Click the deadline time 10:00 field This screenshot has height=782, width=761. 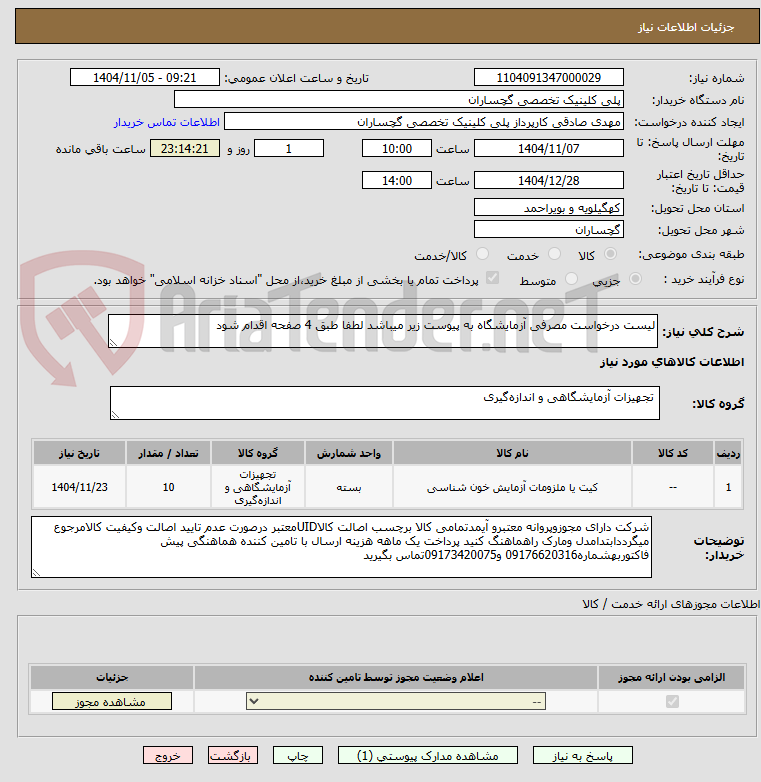pos(396,149)
